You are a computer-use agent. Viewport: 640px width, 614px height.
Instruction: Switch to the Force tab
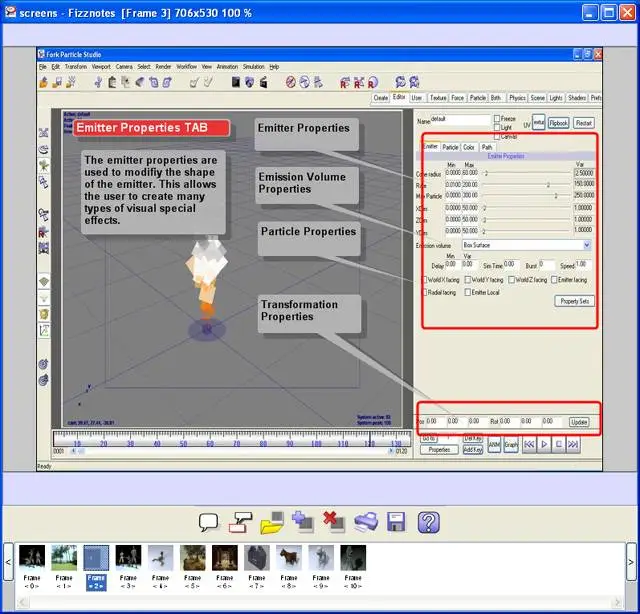click(x=458, y=98)
